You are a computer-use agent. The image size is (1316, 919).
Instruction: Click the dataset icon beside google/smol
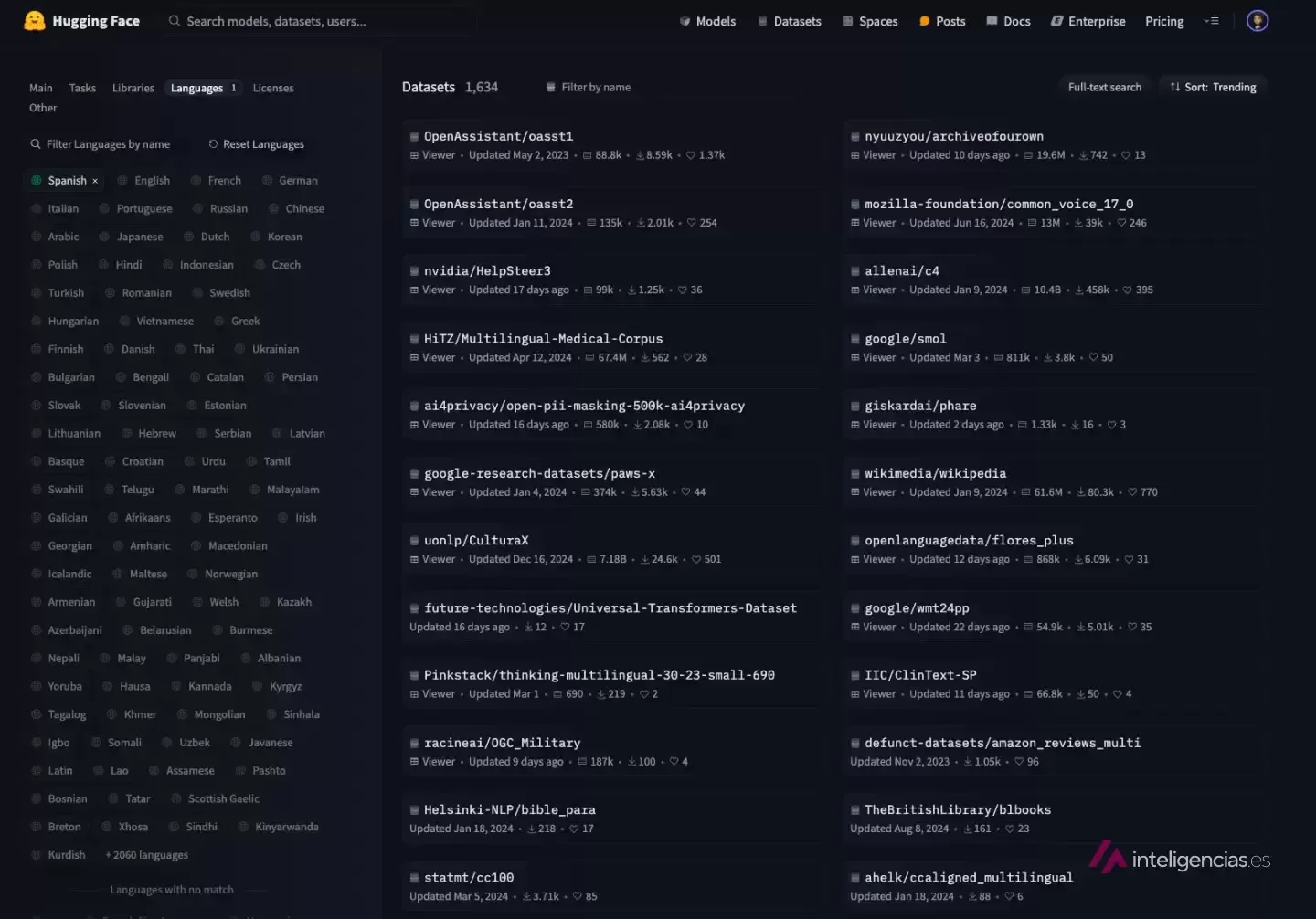pyautogui.click(x=855, y=339)
